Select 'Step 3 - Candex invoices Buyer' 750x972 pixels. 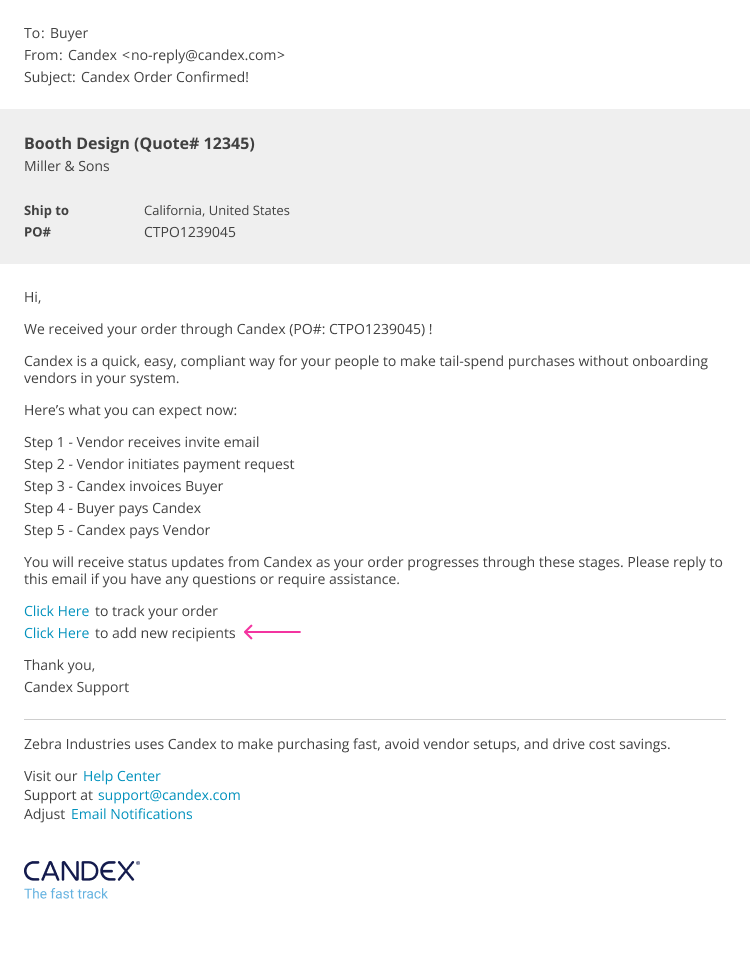tap(123, 486)
